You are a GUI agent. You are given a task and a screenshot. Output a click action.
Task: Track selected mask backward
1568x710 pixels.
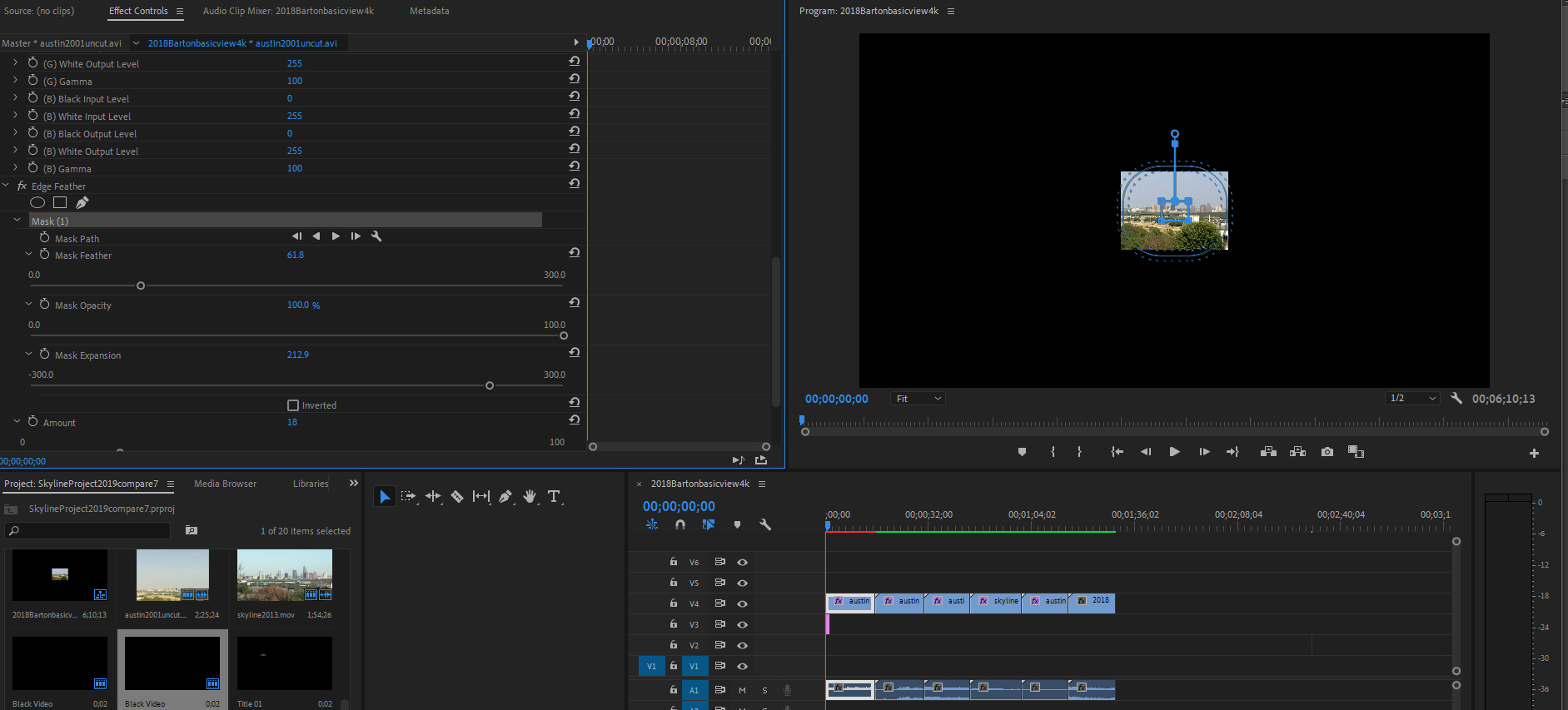(x=316, y=236)
